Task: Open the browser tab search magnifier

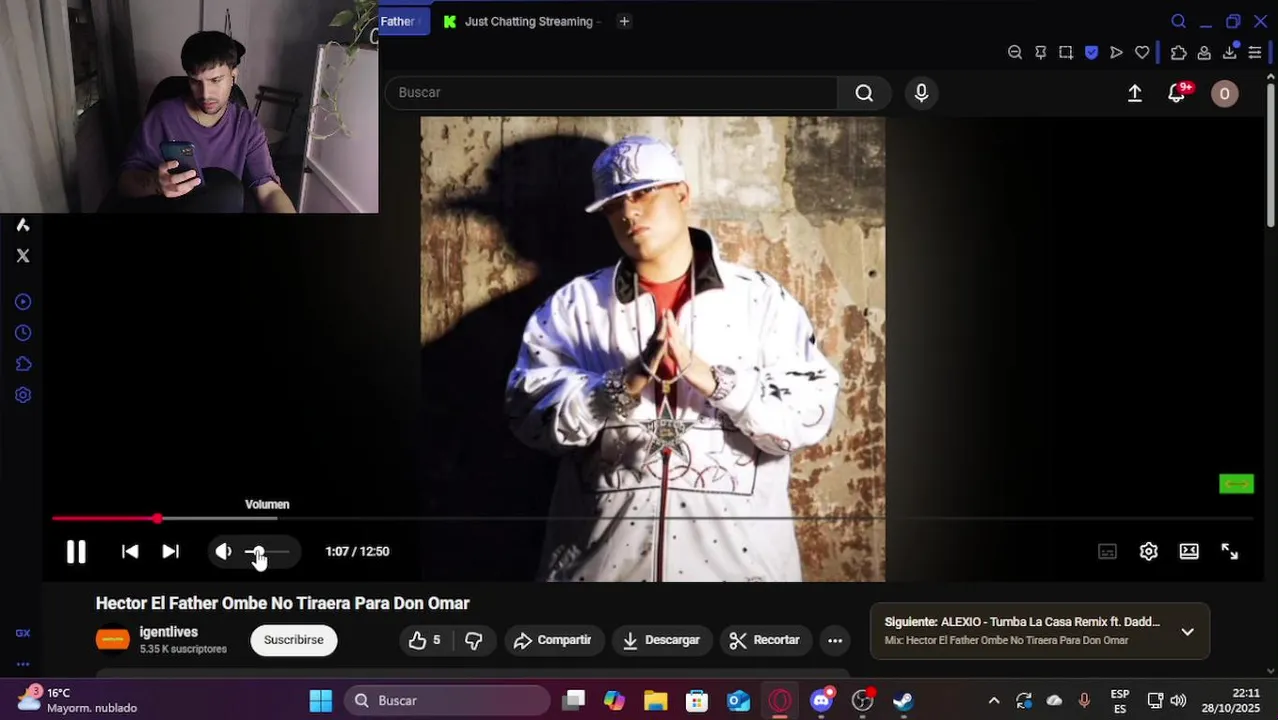Action: click(x=1178, y=21)
